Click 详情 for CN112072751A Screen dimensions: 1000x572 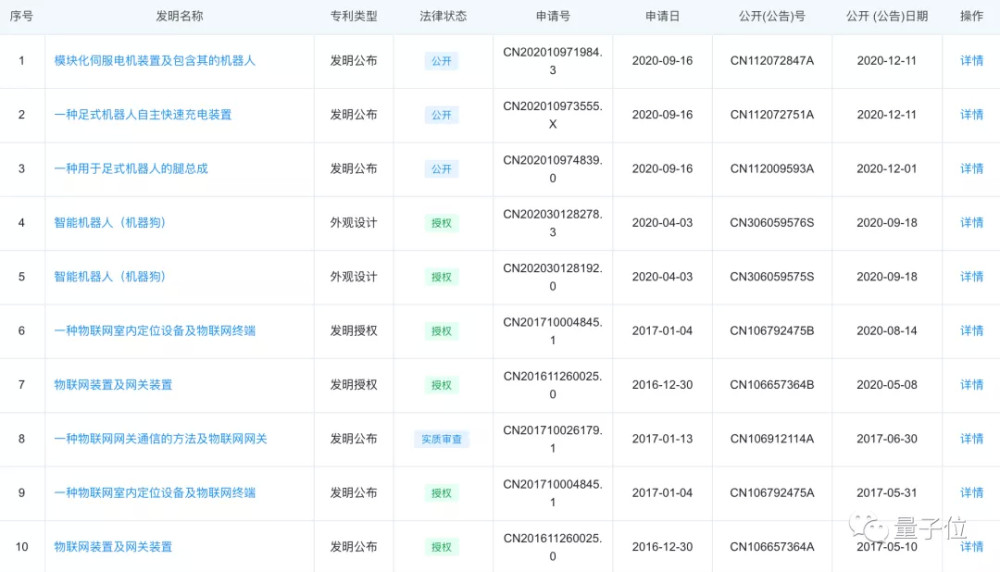click(x=971, y=115)
